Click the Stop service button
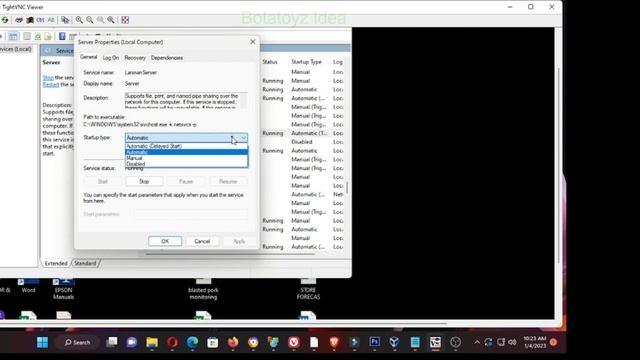Screen dimensions: 640x360 (144, 181)
